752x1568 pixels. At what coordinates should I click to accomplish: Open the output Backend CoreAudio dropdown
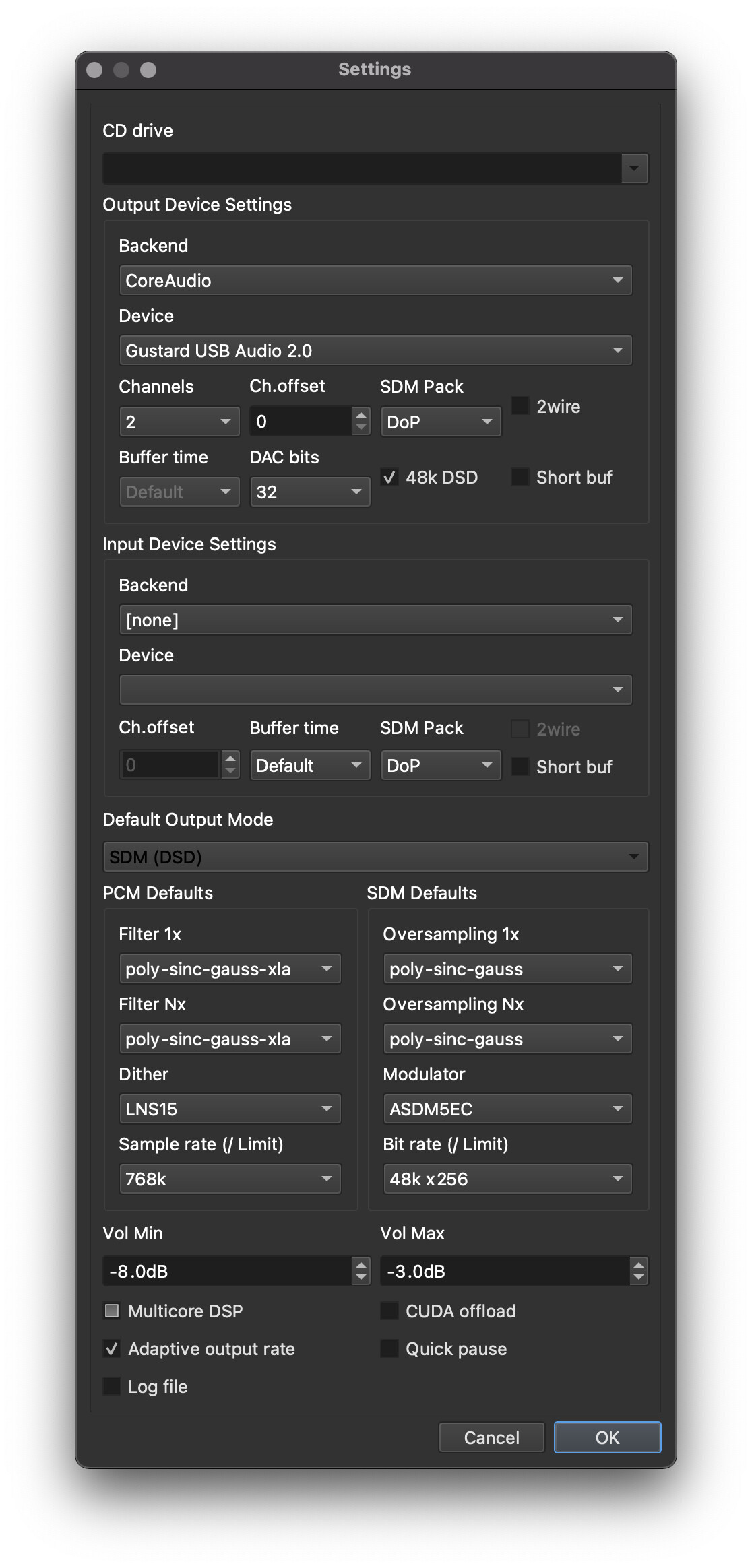point(375,280)
